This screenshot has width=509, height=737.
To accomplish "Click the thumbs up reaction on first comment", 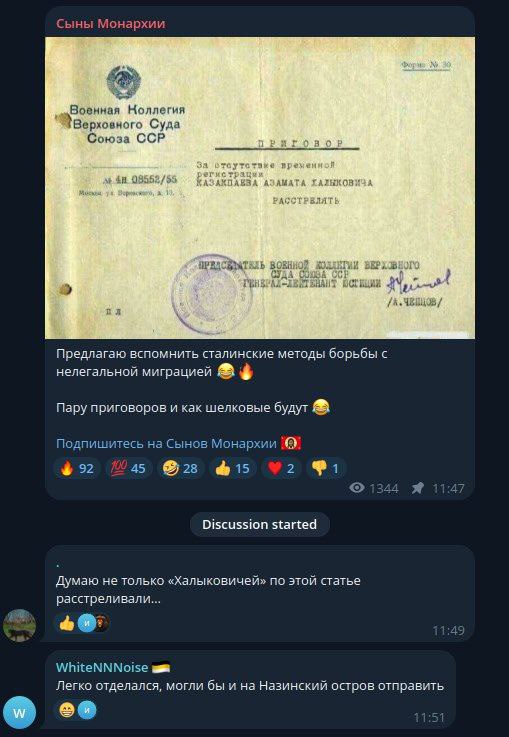I will (67, 624).
